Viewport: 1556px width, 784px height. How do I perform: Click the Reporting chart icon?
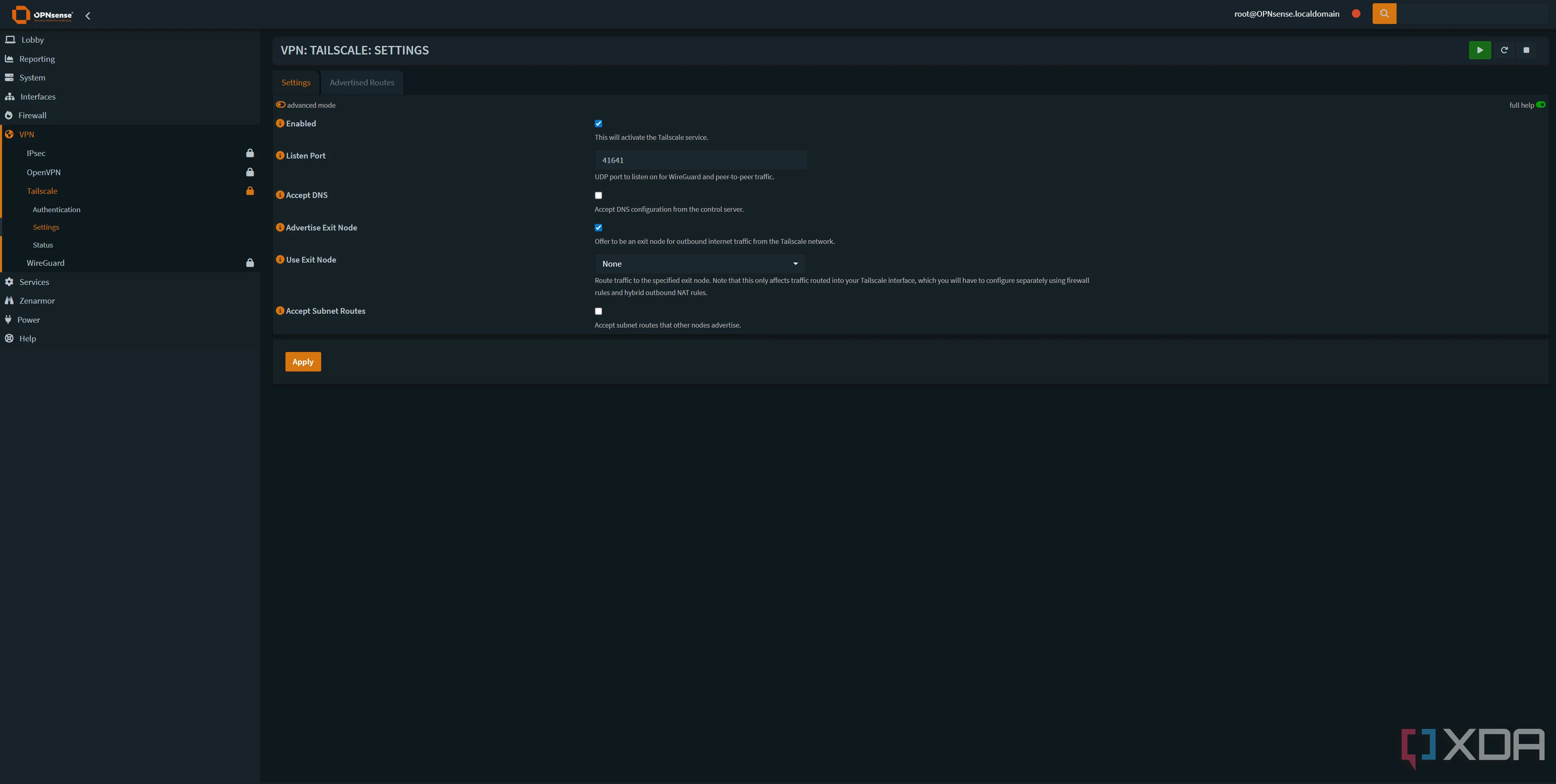point(9,59)
